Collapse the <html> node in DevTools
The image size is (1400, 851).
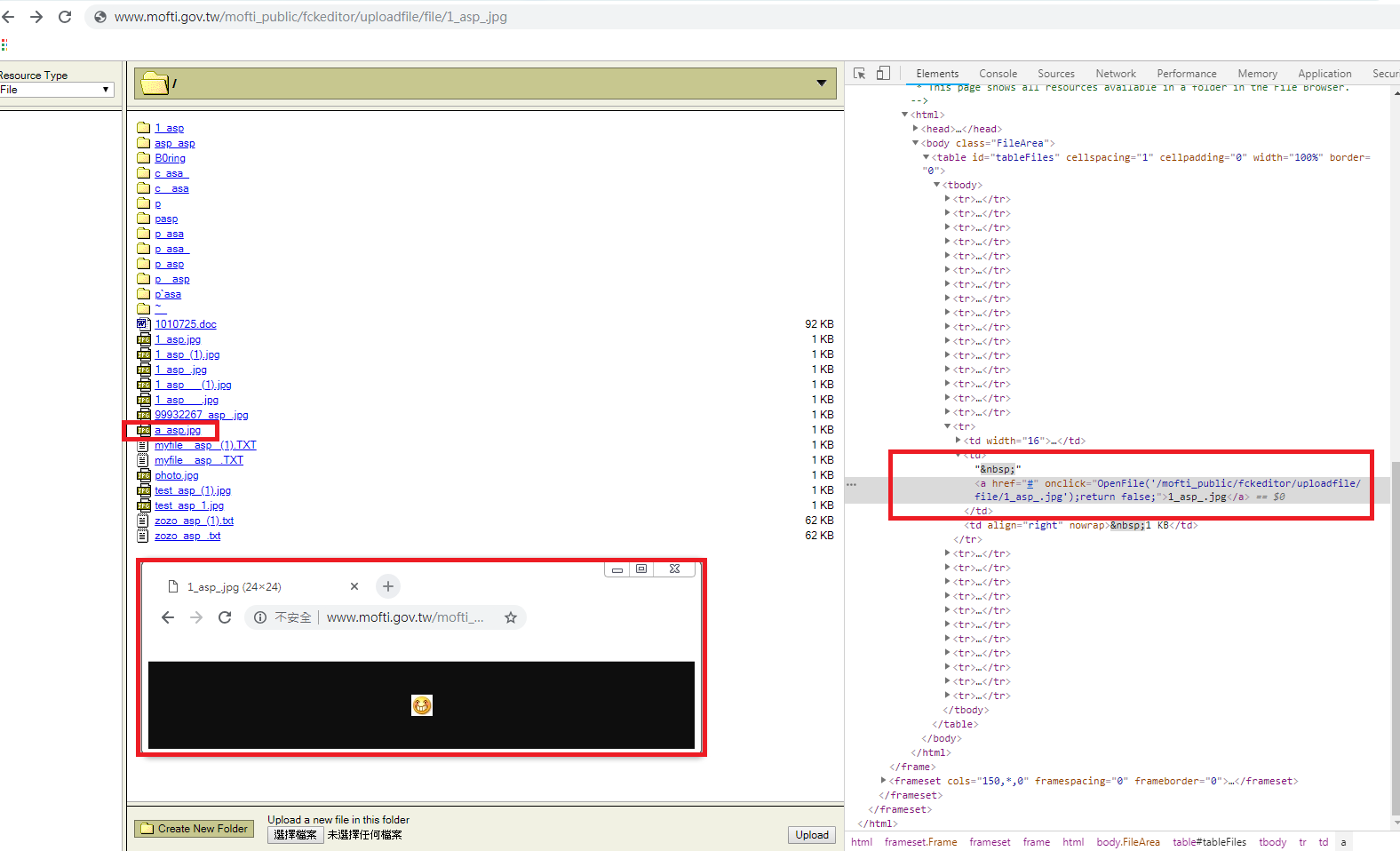905,115
